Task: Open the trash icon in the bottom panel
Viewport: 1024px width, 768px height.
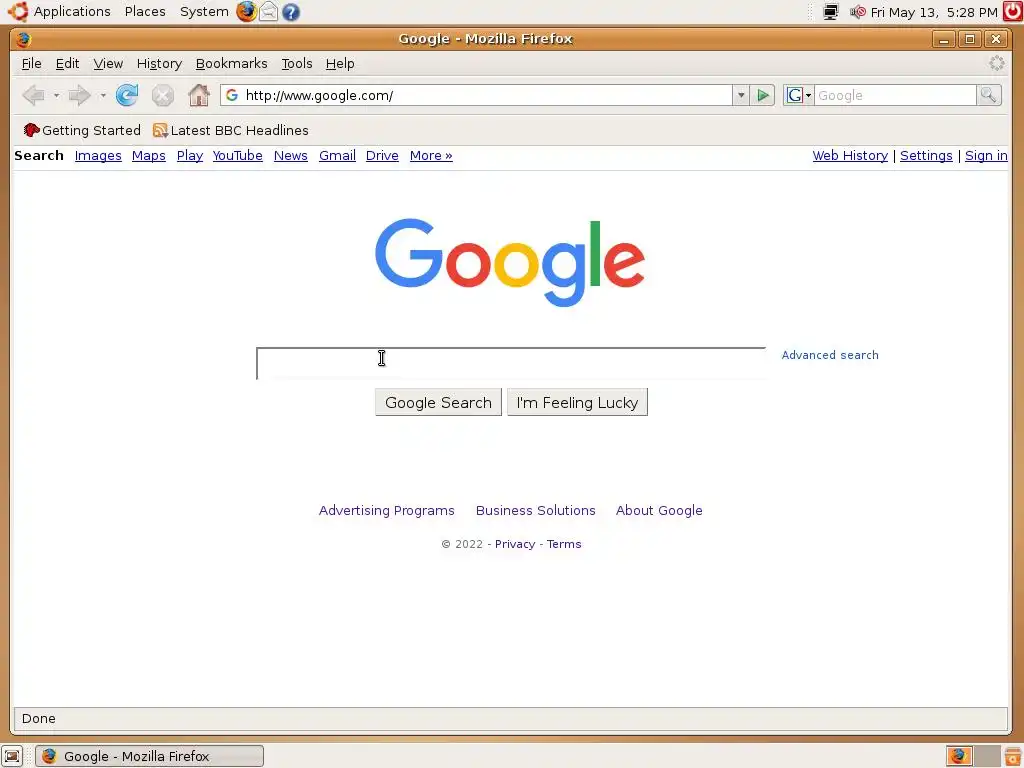Action: 1013,756
